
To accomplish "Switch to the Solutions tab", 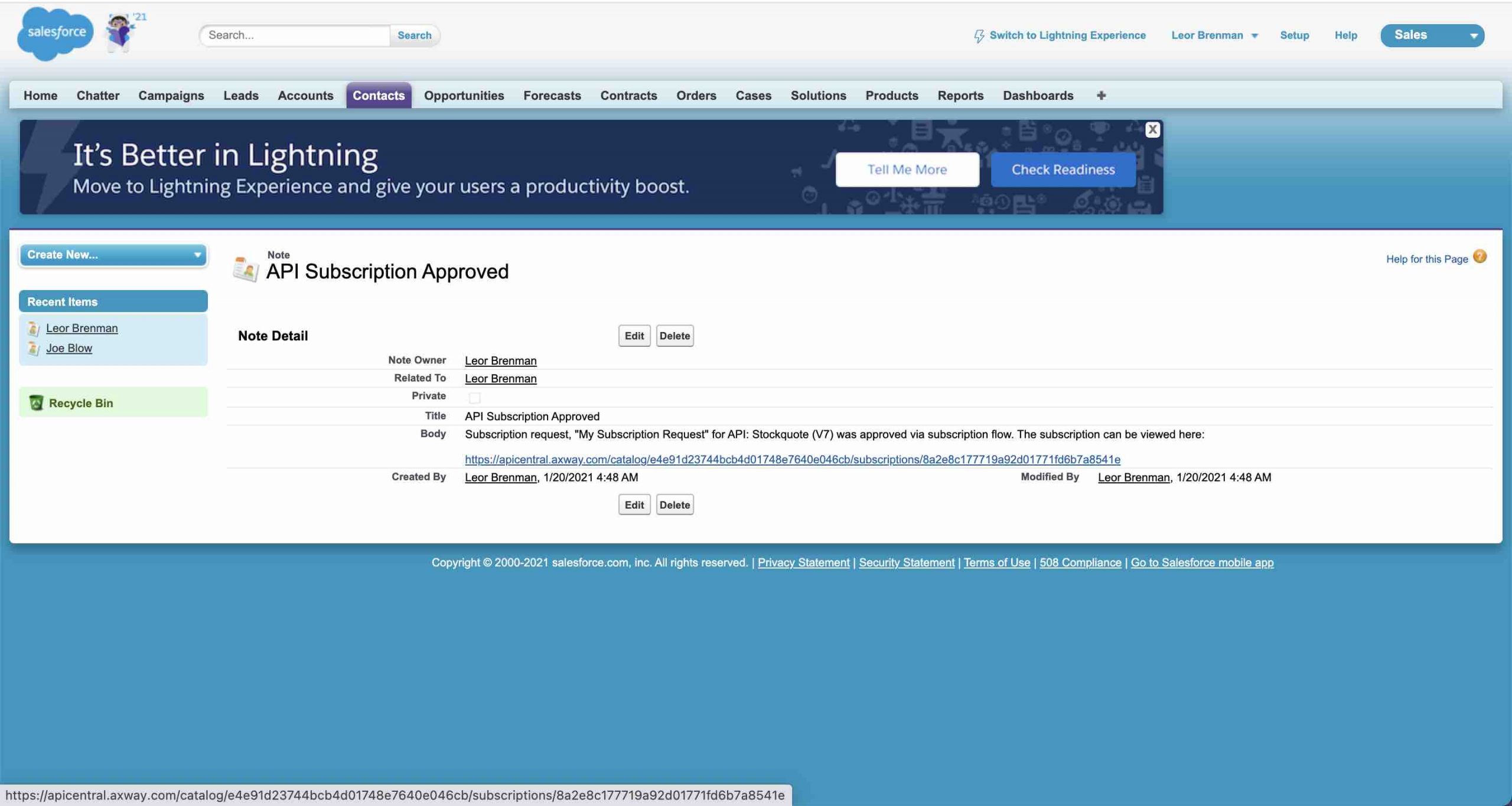I will (818, 95).
